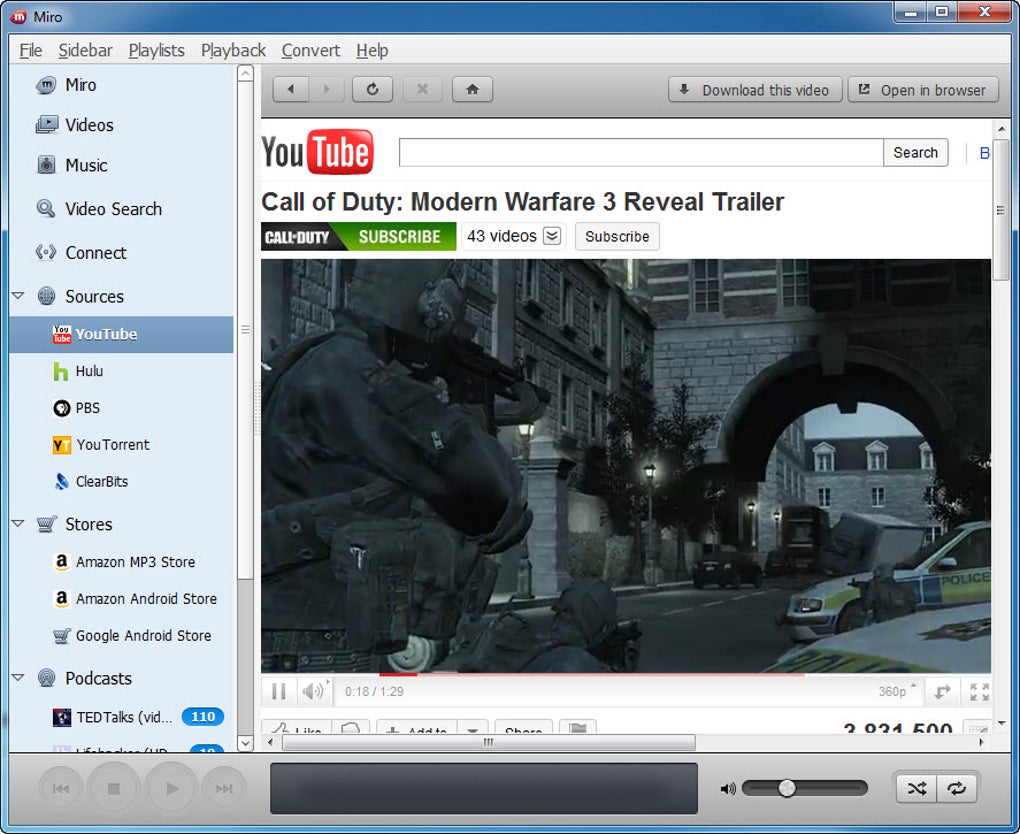Click the YouTube logo on the page
This screenshot has height=834, width=1020.
(317, 152)
